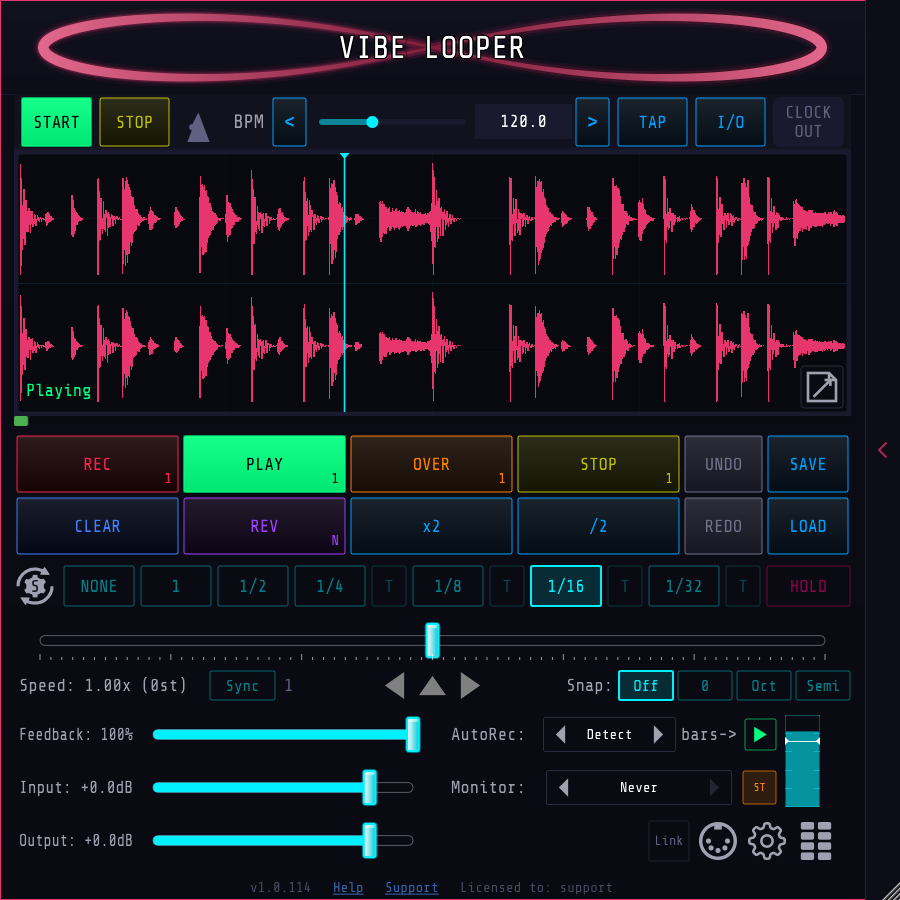Open the waveform pop-out expand icon

(822, 387)
